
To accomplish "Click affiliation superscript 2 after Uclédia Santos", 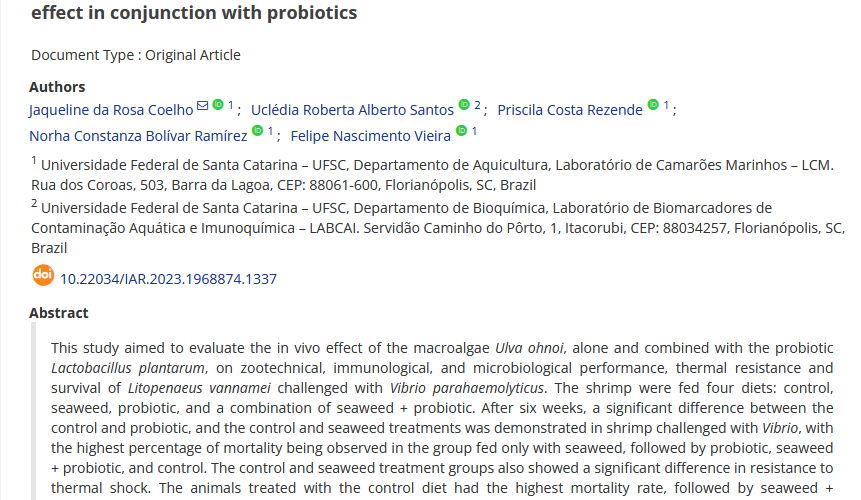I will click(477, 105).
